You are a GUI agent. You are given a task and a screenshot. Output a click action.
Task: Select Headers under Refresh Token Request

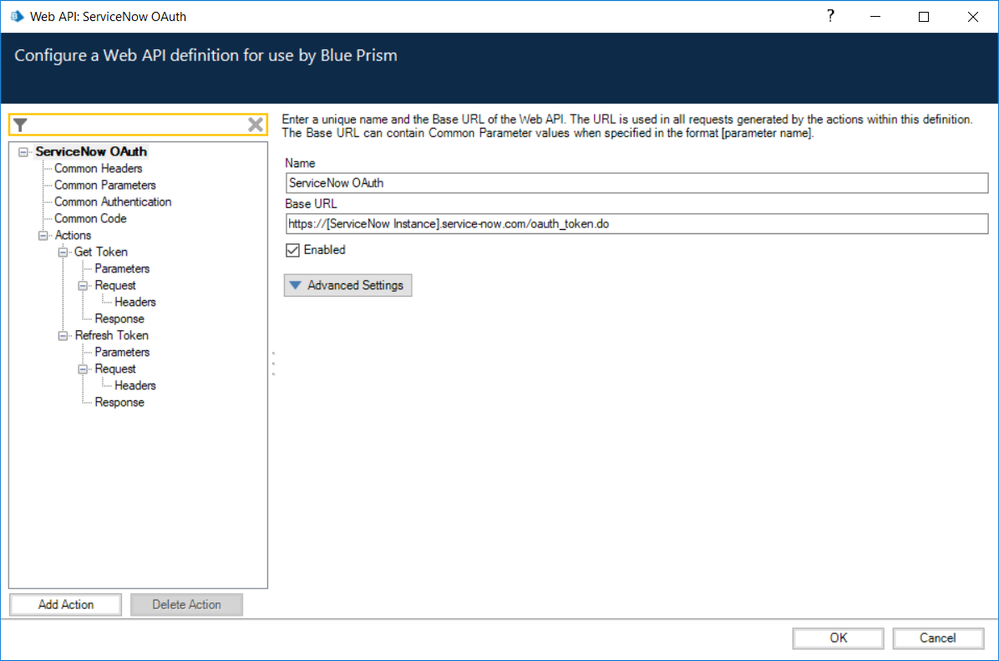pyautogui.click(x=135, y=386)
